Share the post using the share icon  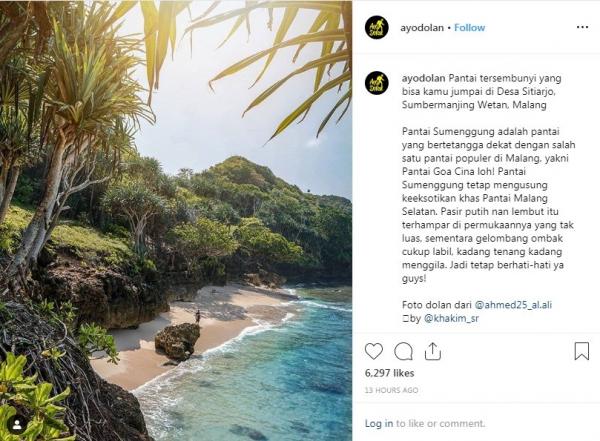click(433, 351)
